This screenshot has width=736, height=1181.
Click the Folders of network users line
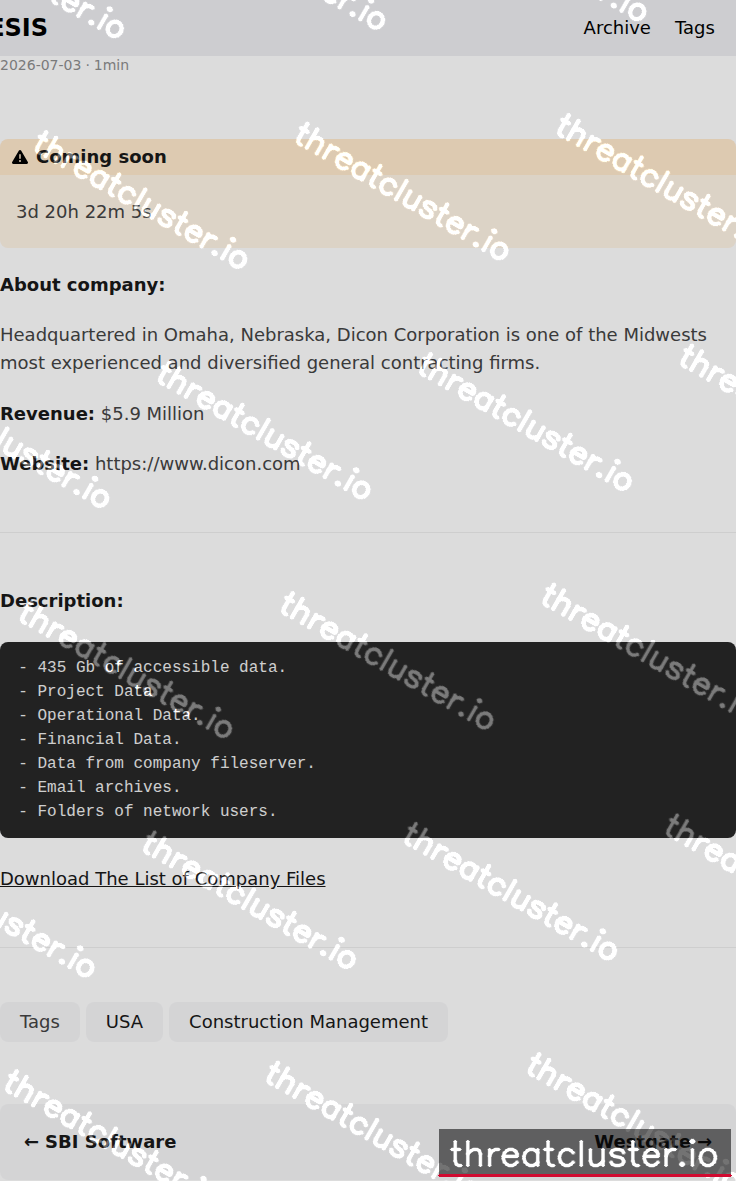click(148, 811)
